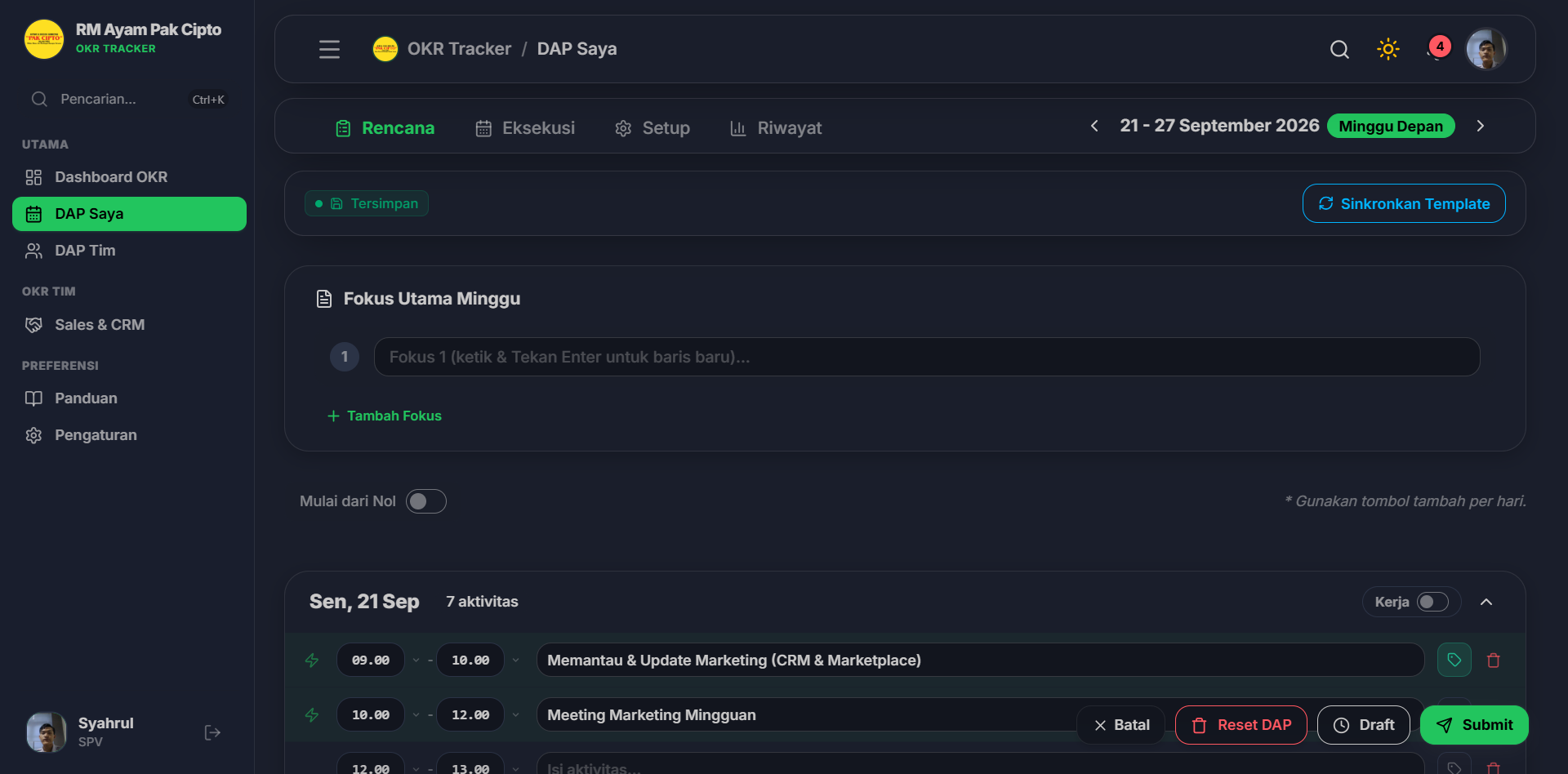Go to the next week arrow
Viewport: 1568px width, 774px height.
(1480, 126)
